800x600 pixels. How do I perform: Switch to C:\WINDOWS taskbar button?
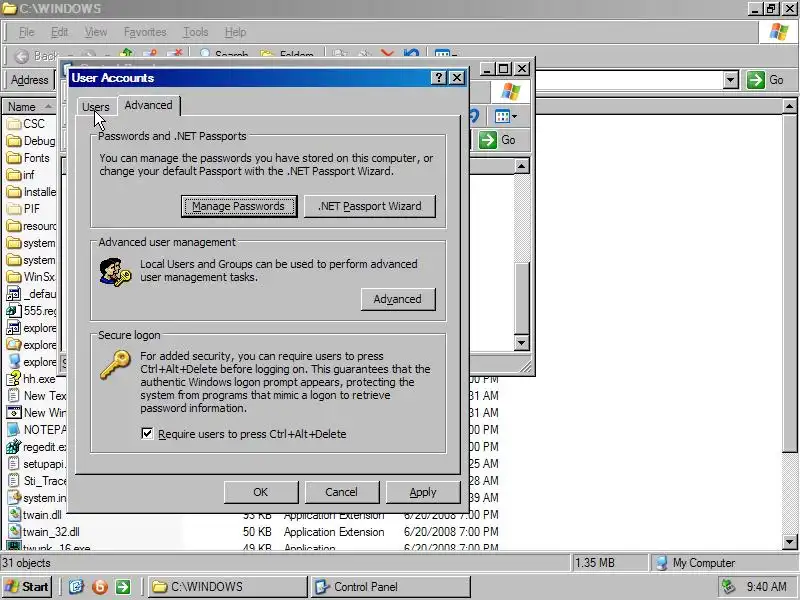point(228,587)
